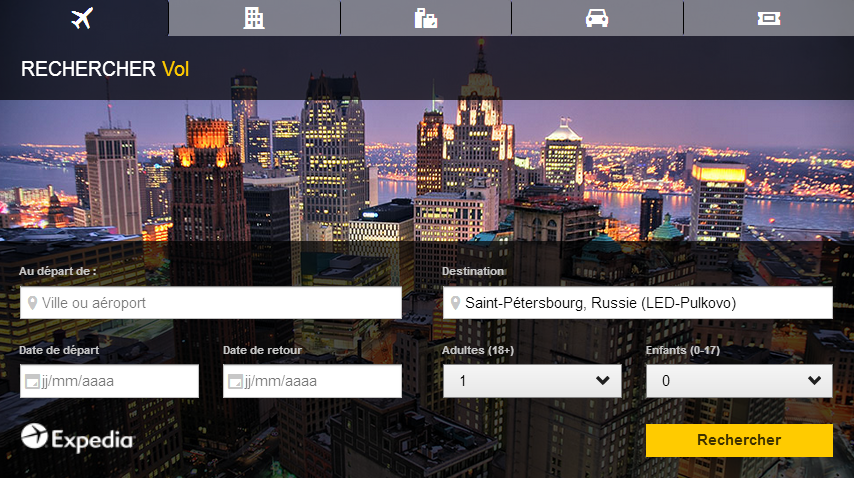This screenshot has width=854, height=478.
Task: Click the Expedia logo
Action: click(77, 438)
